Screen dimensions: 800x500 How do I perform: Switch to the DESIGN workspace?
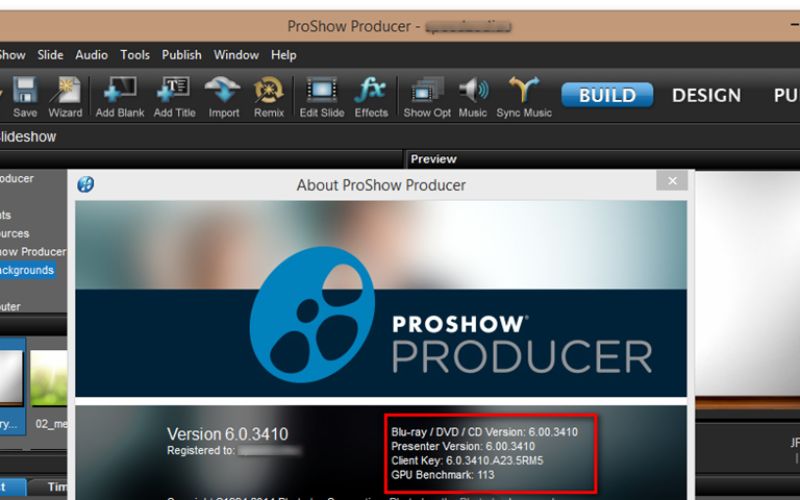coord(706,95)
